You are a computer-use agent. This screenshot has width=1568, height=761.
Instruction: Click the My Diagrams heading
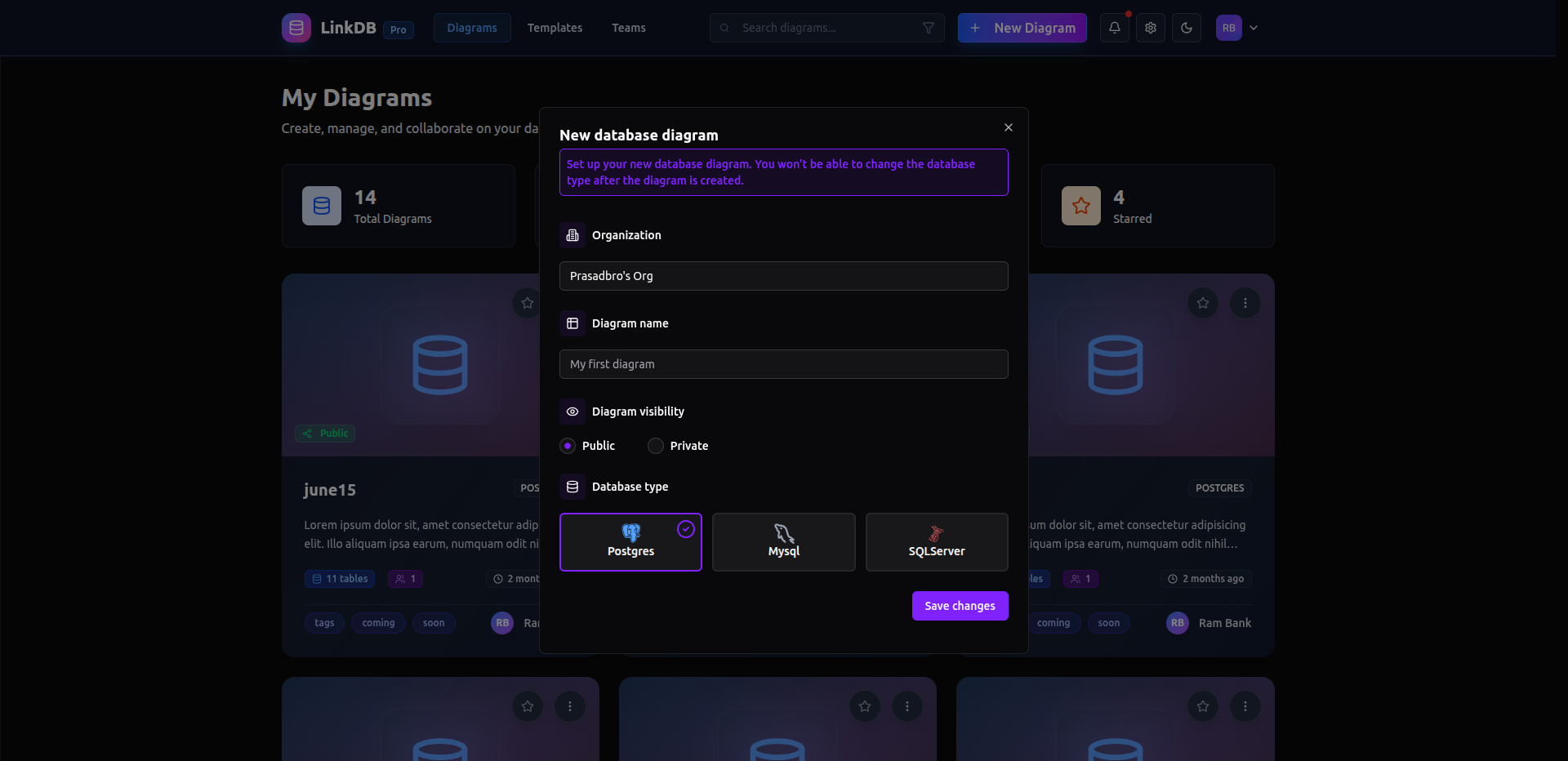357,98
